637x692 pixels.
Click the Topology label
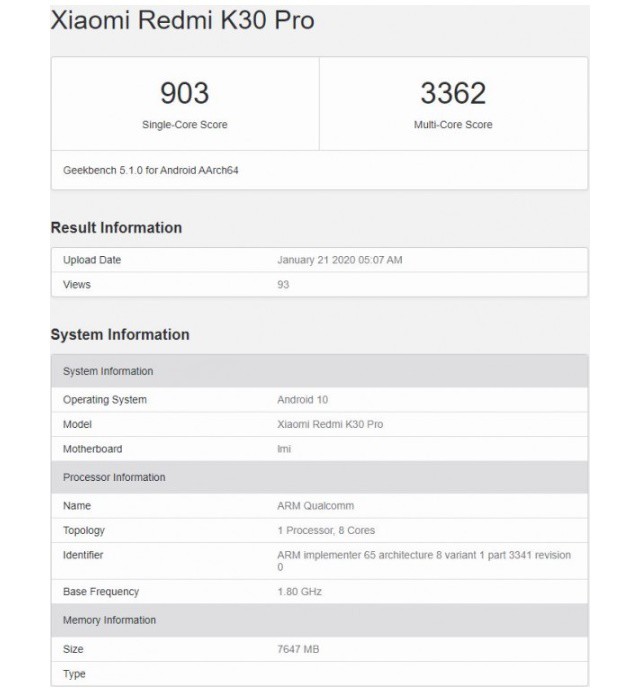coord(84,530)
